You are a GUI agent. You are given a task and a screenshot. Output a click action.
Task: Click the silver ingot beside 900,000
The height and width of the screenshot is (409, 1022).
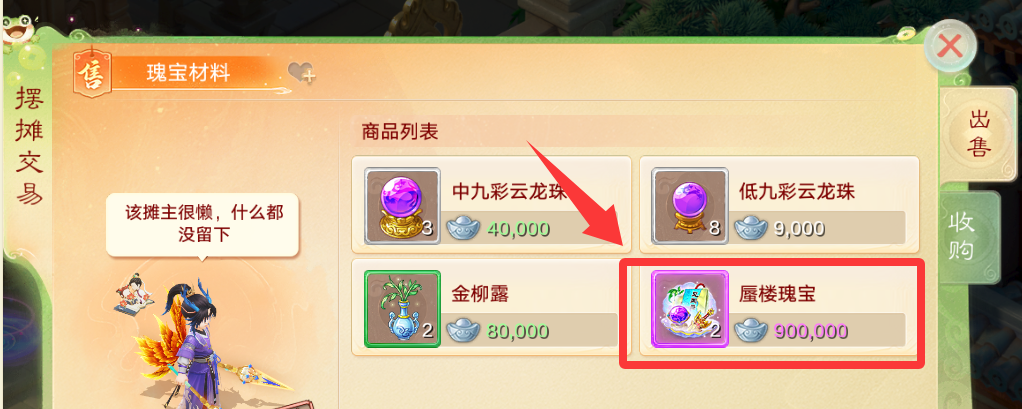(750, 331)
